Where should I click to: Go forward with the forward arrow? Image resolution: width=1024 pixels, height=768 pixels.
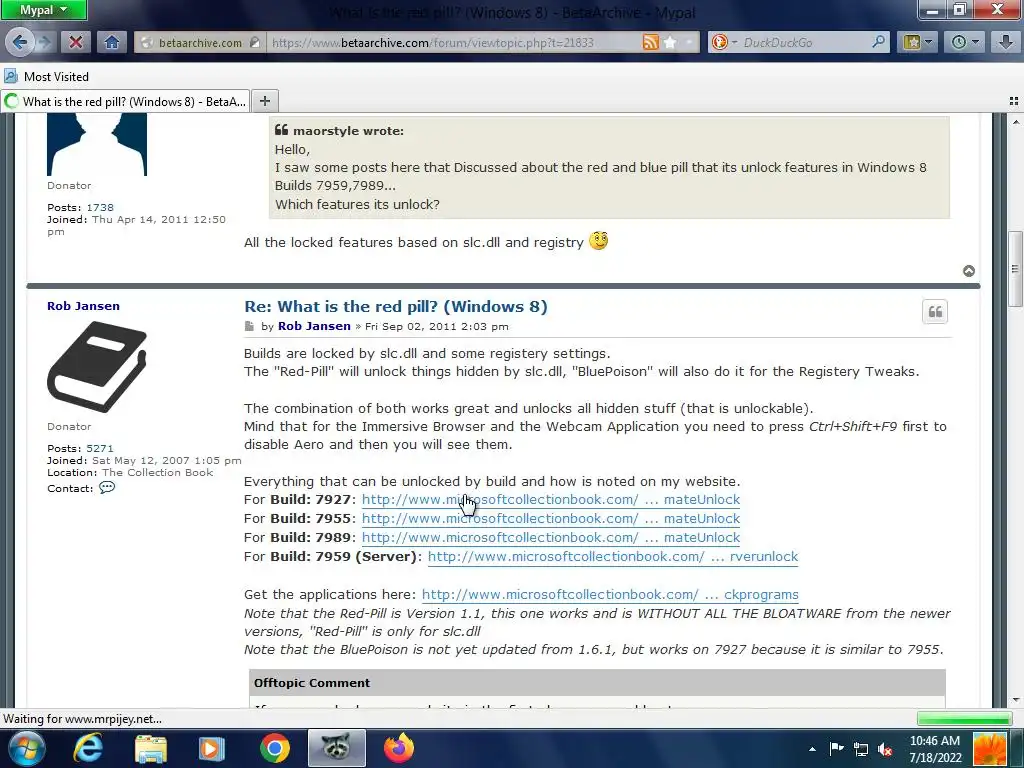(44, 42)
